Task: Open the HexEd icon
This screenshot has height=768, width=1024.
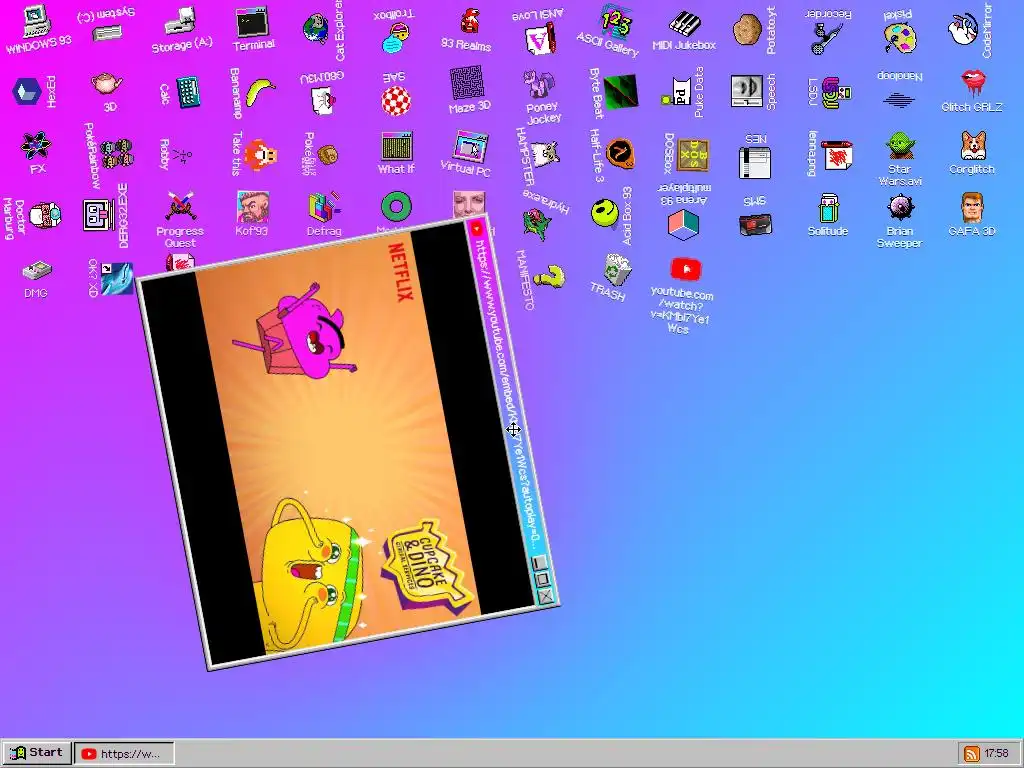Action: [27, 91]
